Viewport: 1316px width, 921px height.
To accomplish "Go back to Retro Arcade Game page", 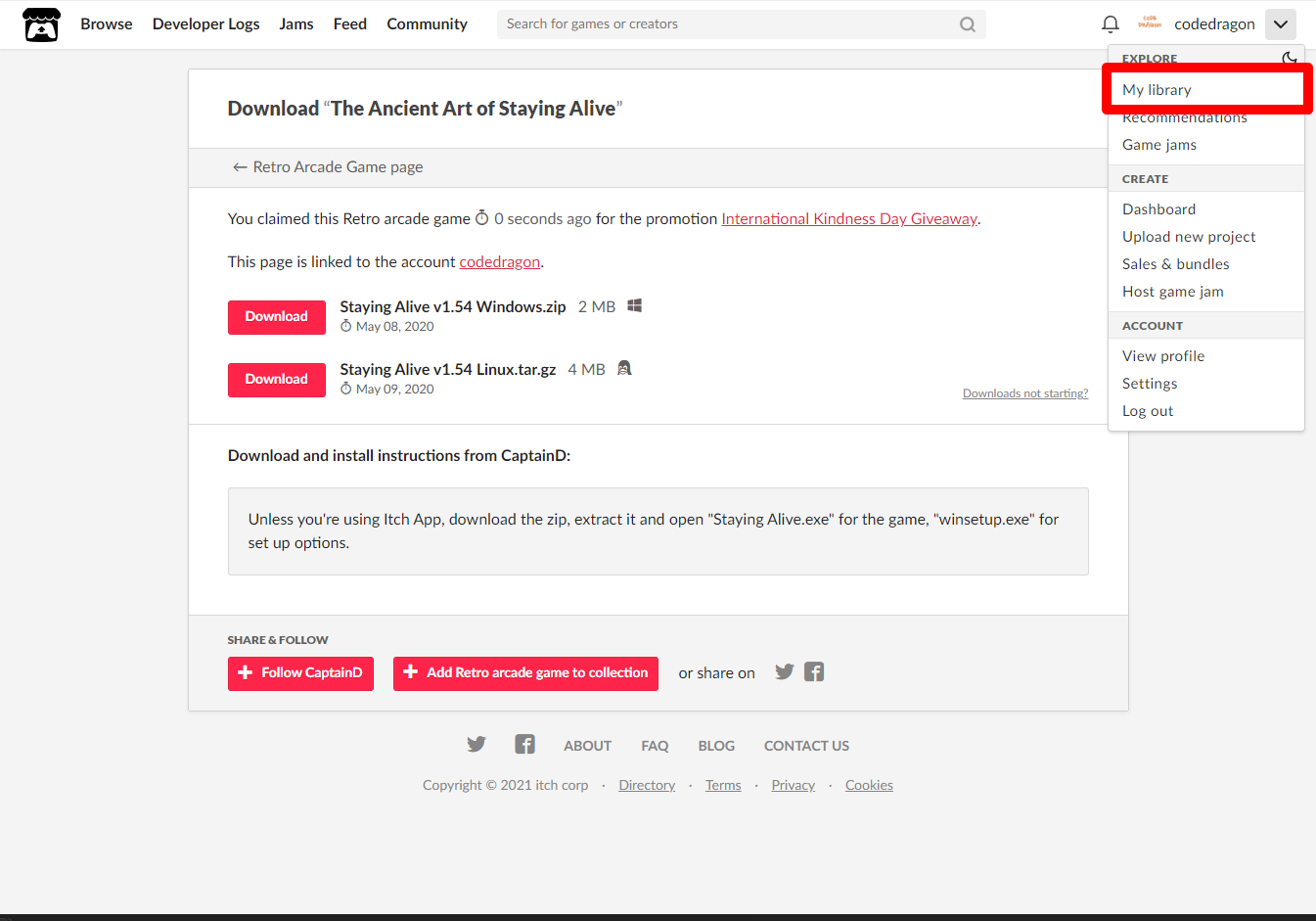I will [328, 167].
